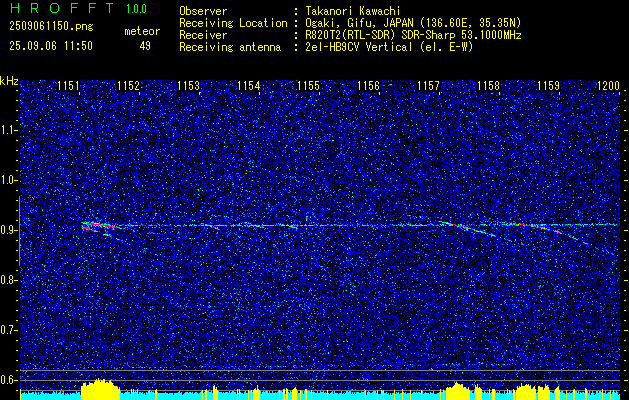Viewport: 629px width, 400px height.
Task: Click the 1200 time axis marker
Action: (x=609, y=86)
